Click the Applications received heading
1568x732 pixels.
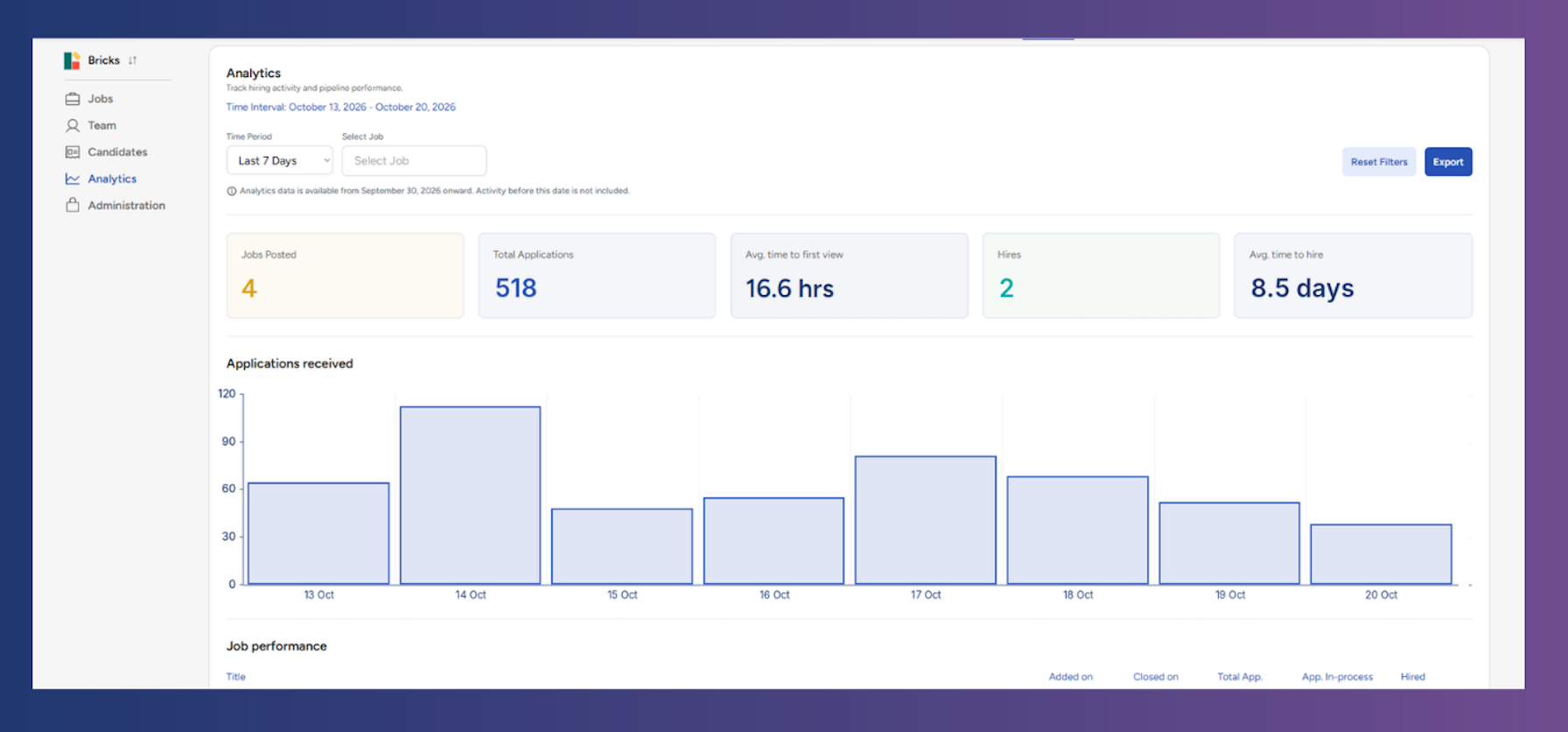pos(290,363)
